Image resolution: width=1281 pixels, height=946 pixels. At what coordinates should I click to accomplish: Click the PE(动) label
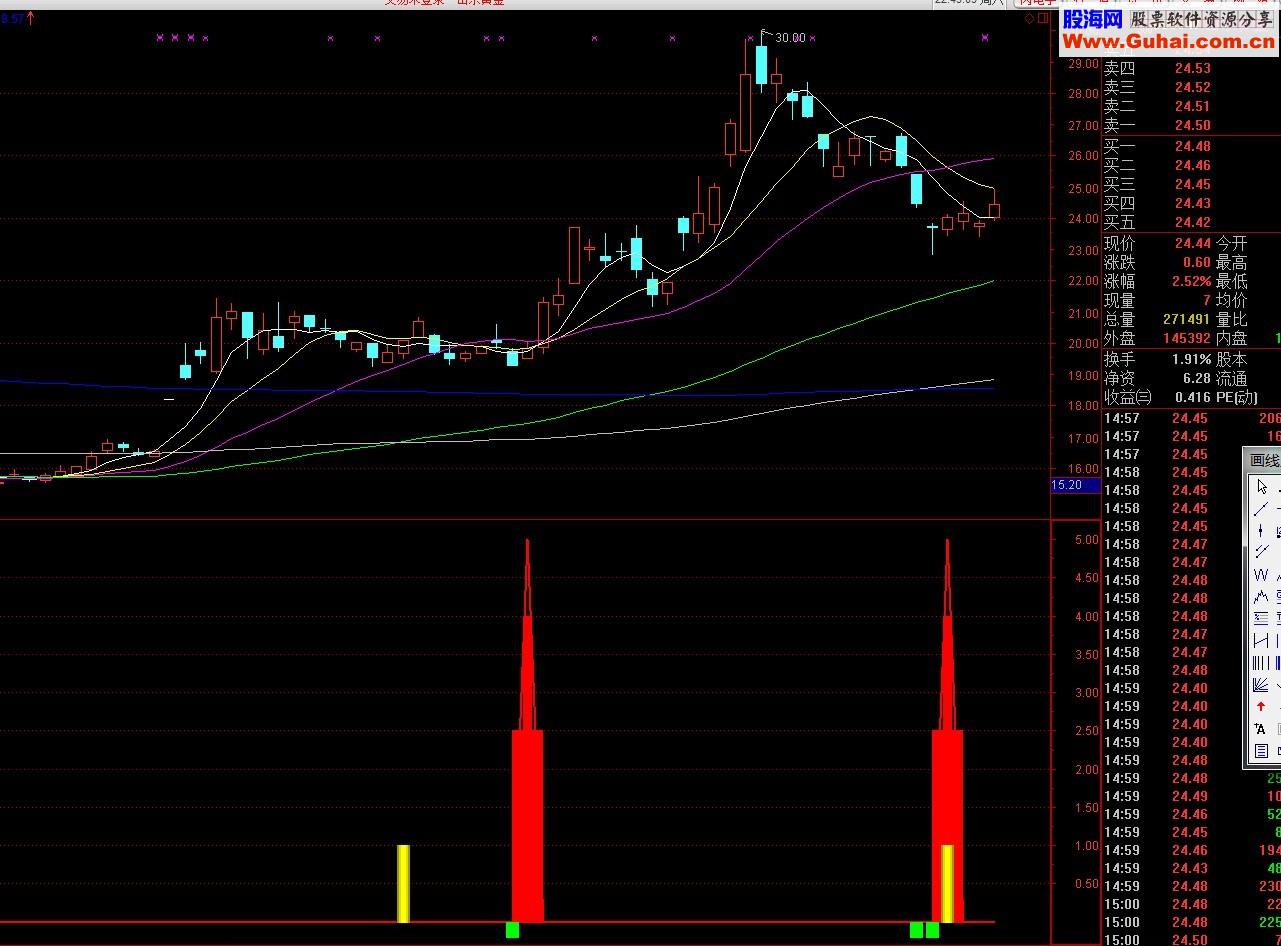1237,397
